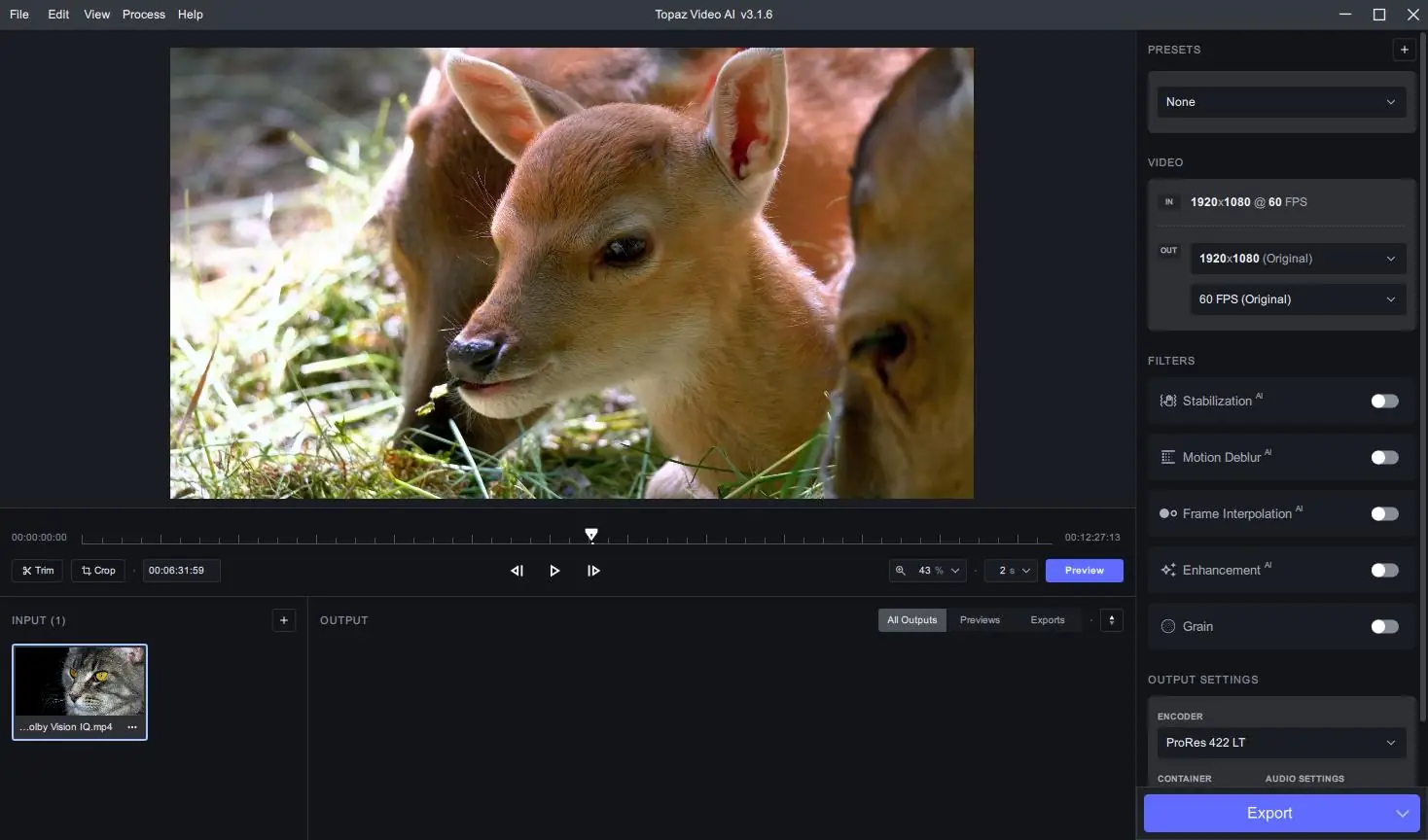Switch to the All Outputs tab

click(x=912, y=620)
